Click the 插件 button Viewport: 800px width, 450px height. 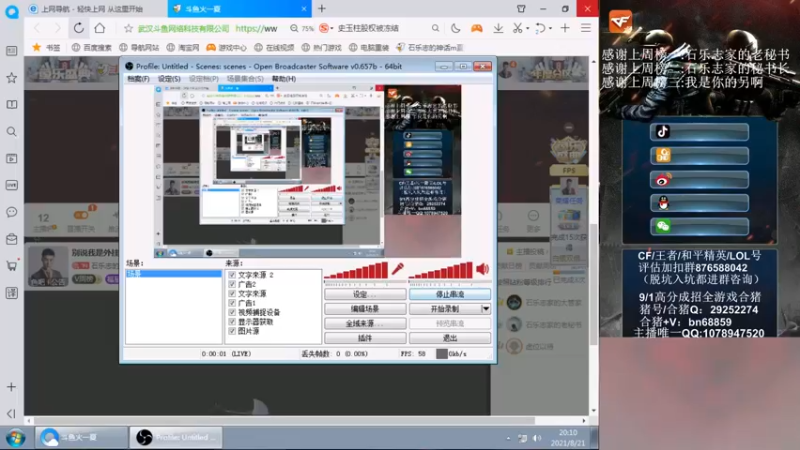pos(365,338)
